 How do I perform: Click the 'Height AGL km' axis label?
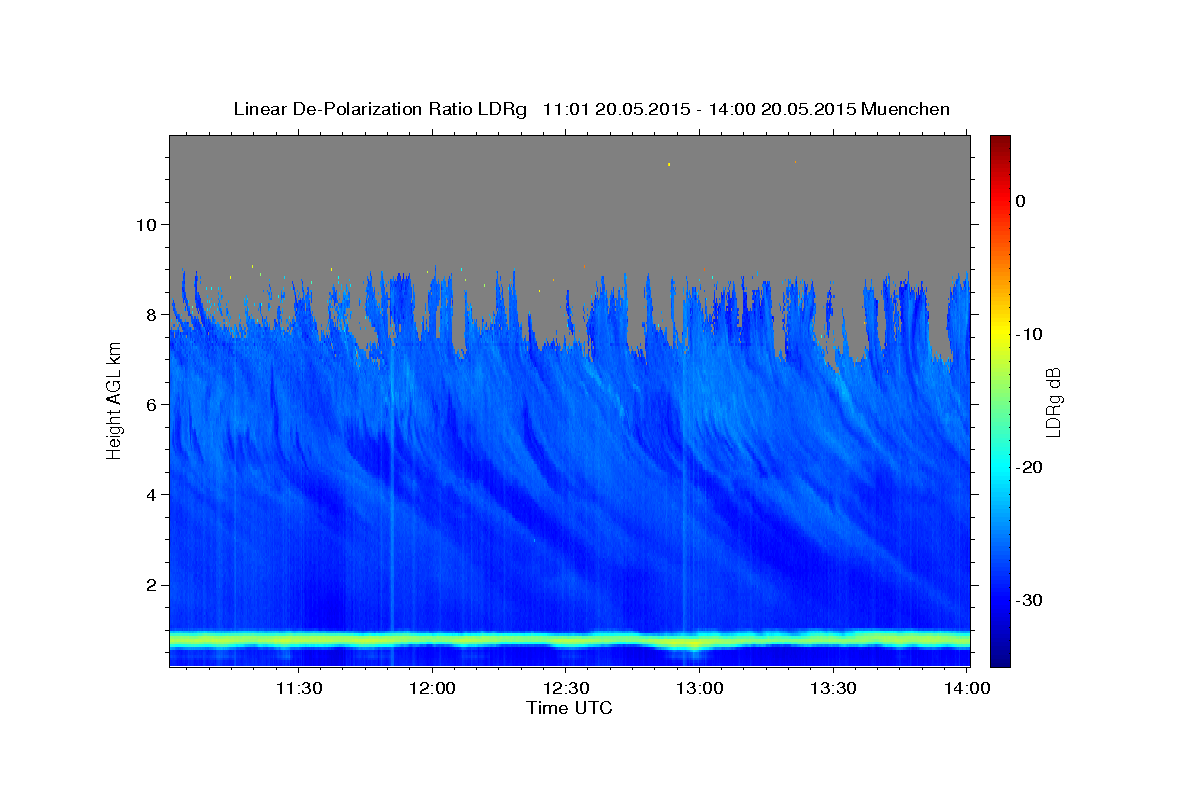coord(114,400)
